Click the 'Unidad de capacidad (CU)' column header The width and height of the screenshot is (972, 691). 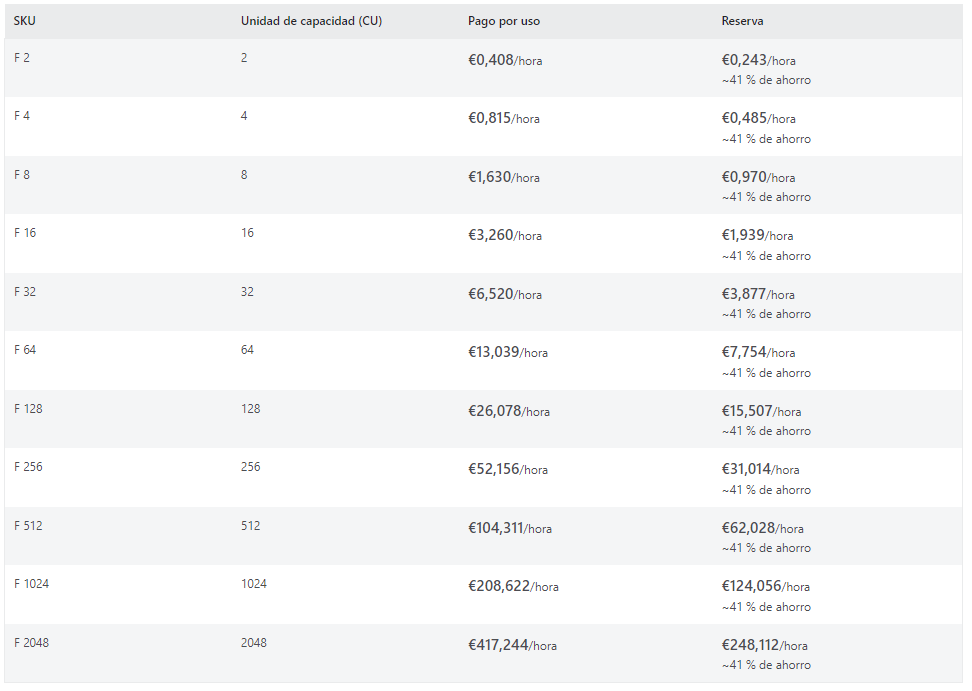pos(310,21)
